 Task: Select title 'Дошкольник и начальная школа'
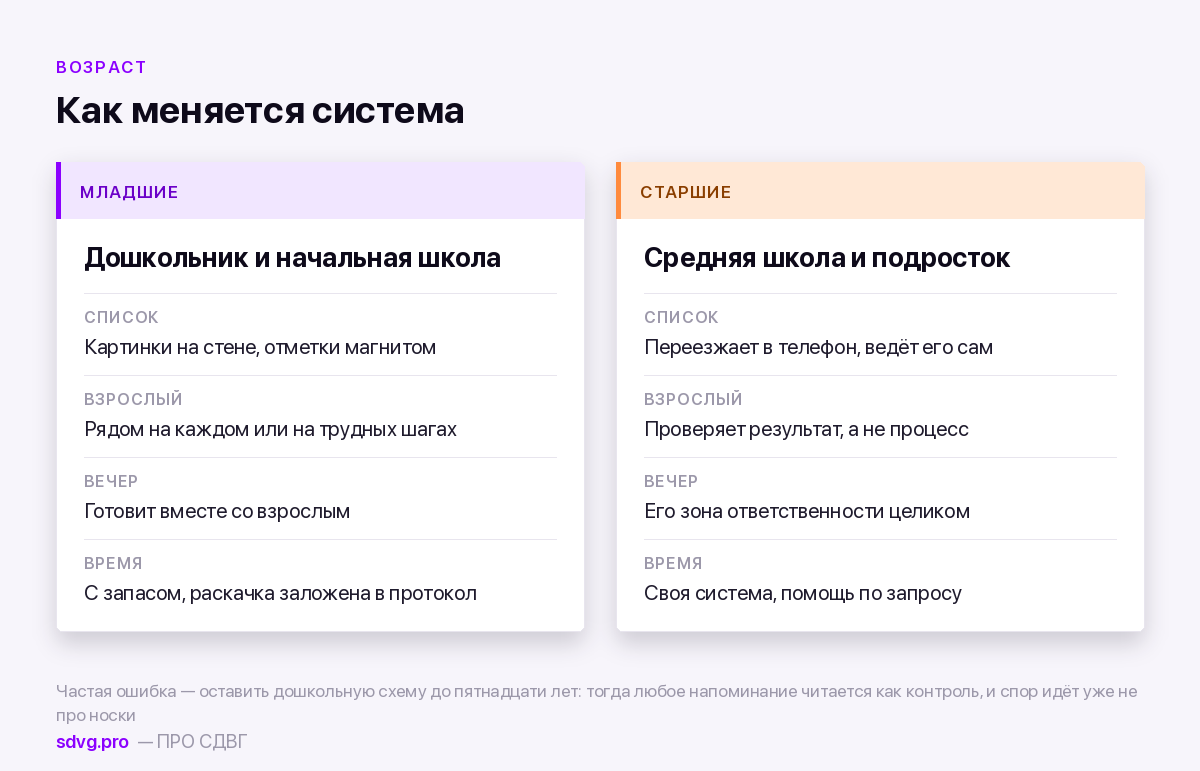click(x=292, y=258)
